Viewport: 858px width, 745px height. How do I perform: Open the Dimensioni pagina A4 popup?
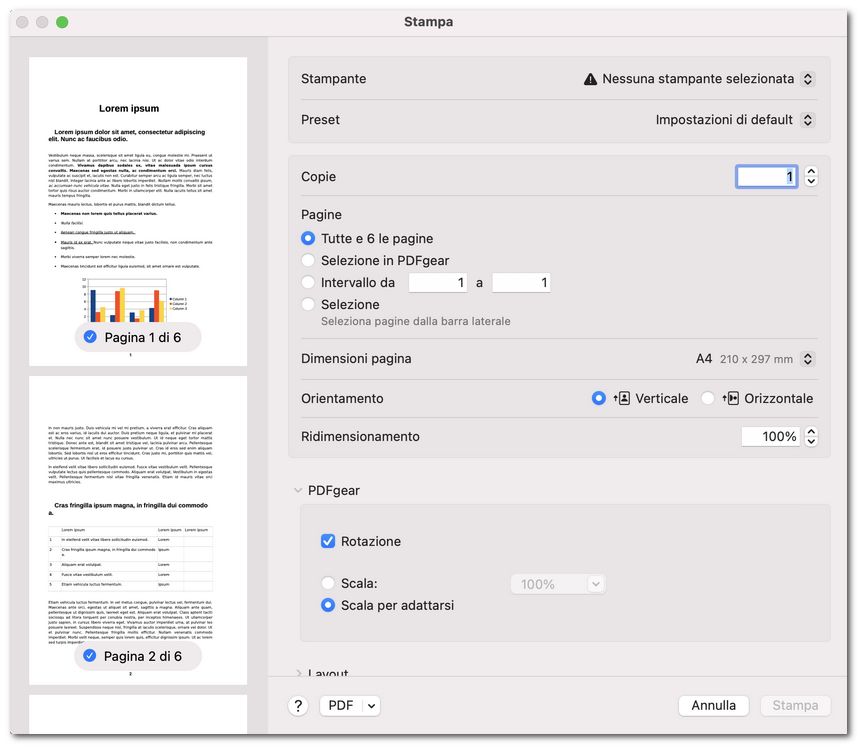point(808,359)
